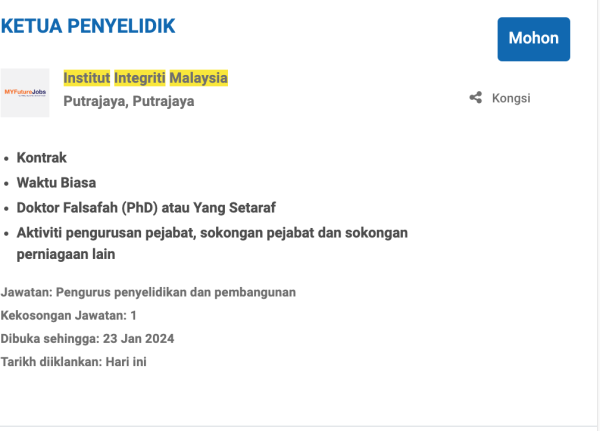The height and width of the screenshot is (431, 600).
Task: Open the MYFutureJobs company logo thumbnail
Action: [x=25, y=92]
